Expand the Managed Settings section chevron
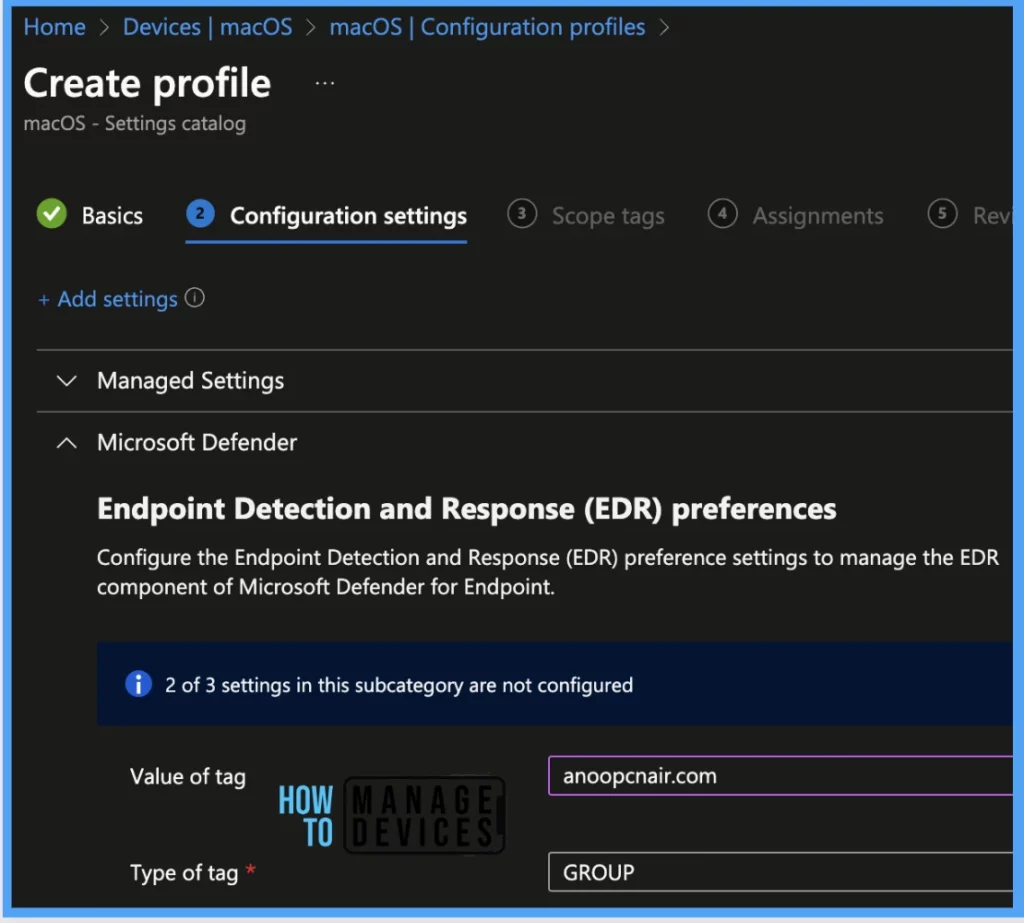1024x923 pixels. pos(67,380)
